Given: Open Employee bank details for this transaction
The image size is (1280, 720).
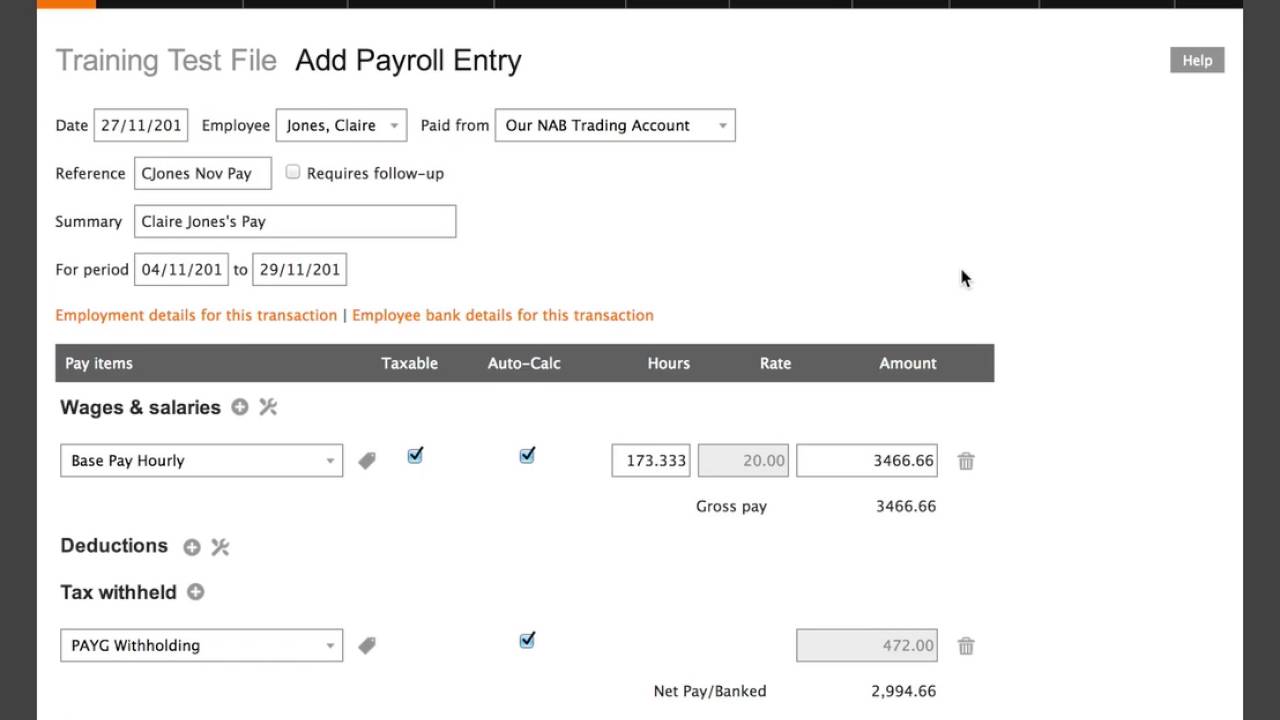Looking at the screenshot, I should coord(503,315).
